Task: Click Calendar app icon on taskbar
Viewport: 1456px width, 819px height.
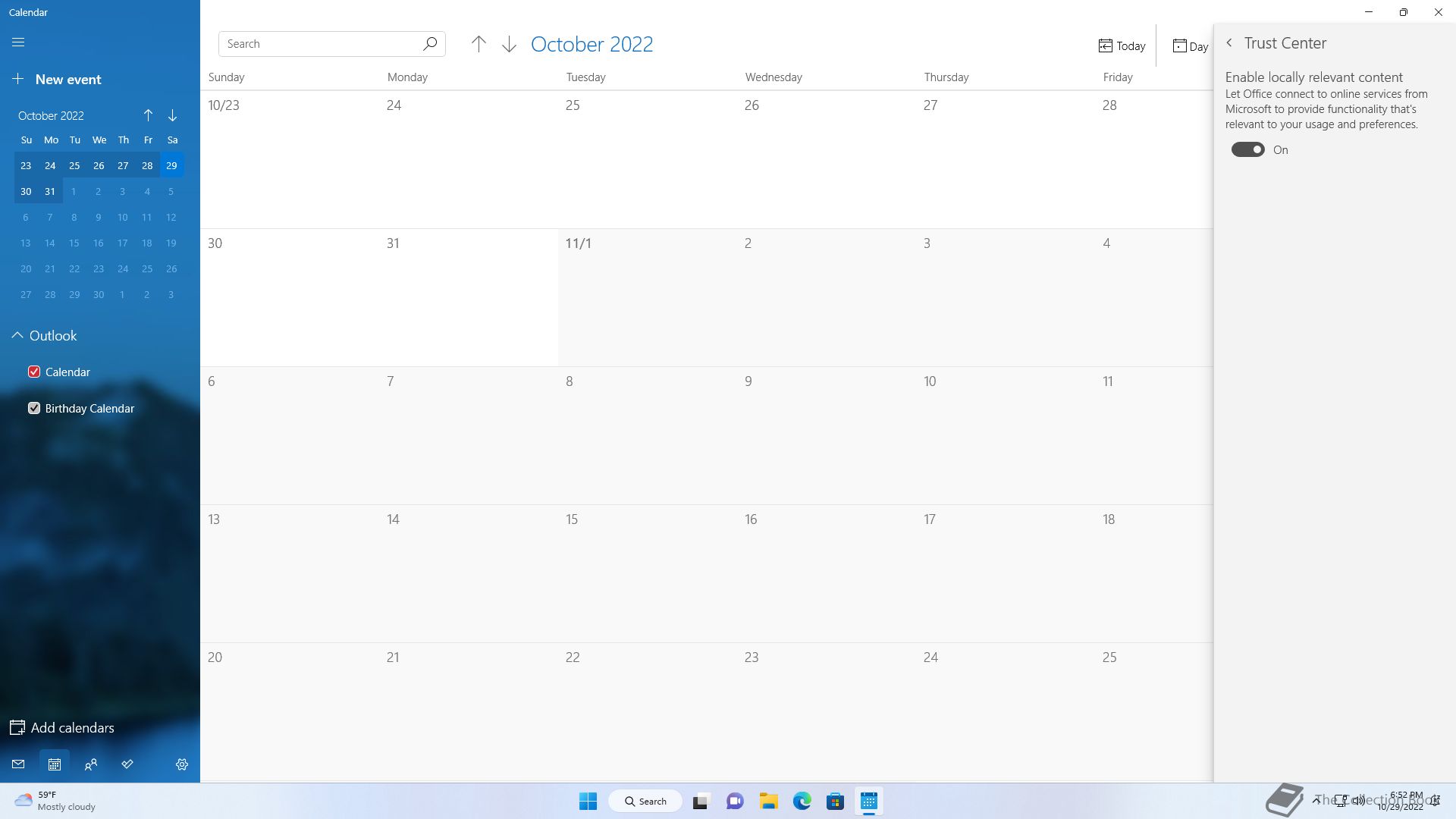Action: (x=869, y=801)
